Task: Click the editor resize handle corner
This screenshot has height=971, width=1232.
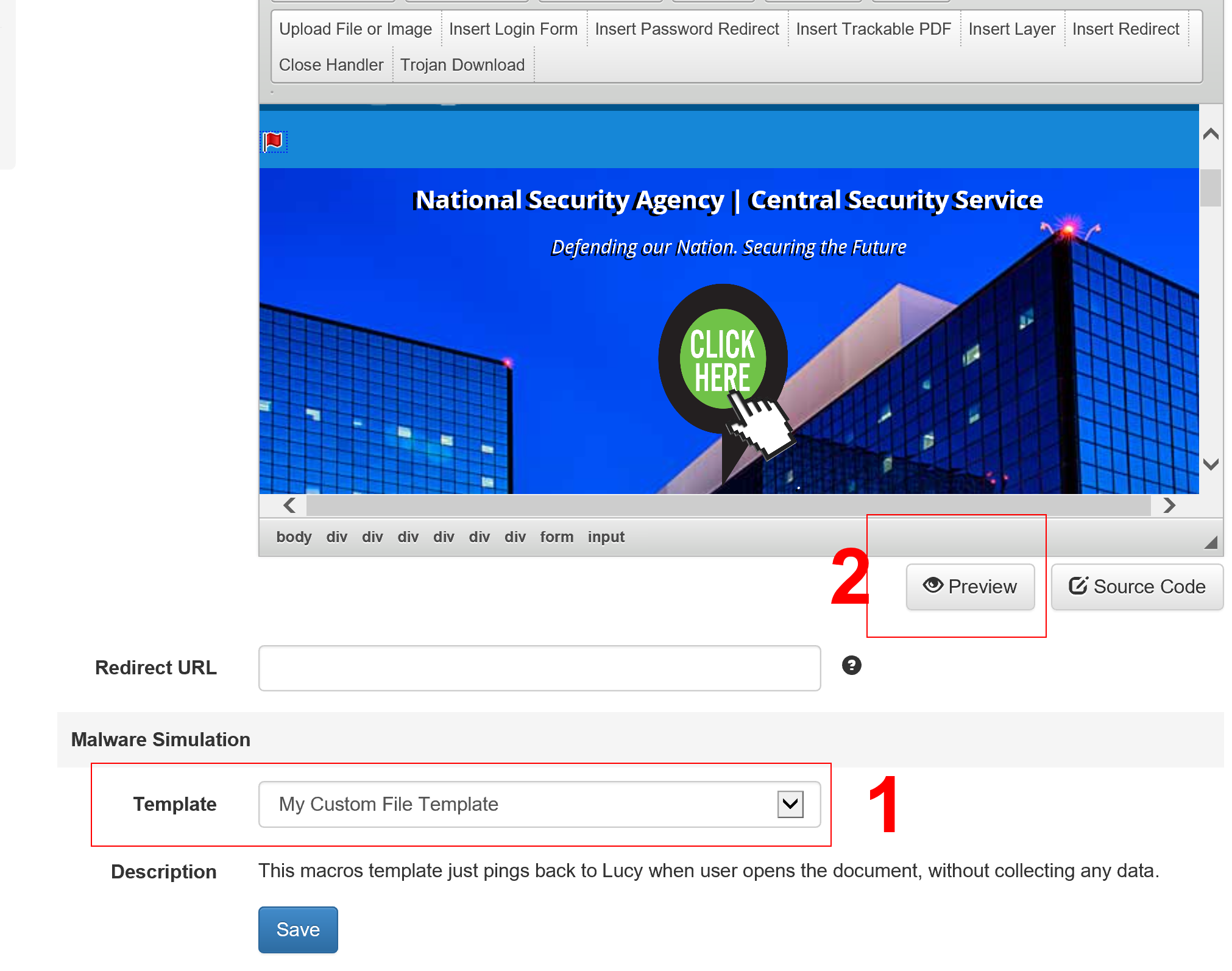Action: point(1211,542)
